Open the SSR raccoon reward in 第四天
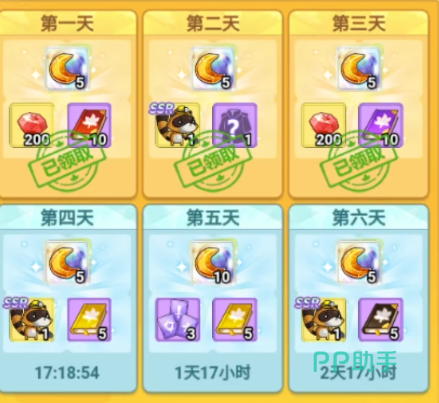 [x=31, y=320]
